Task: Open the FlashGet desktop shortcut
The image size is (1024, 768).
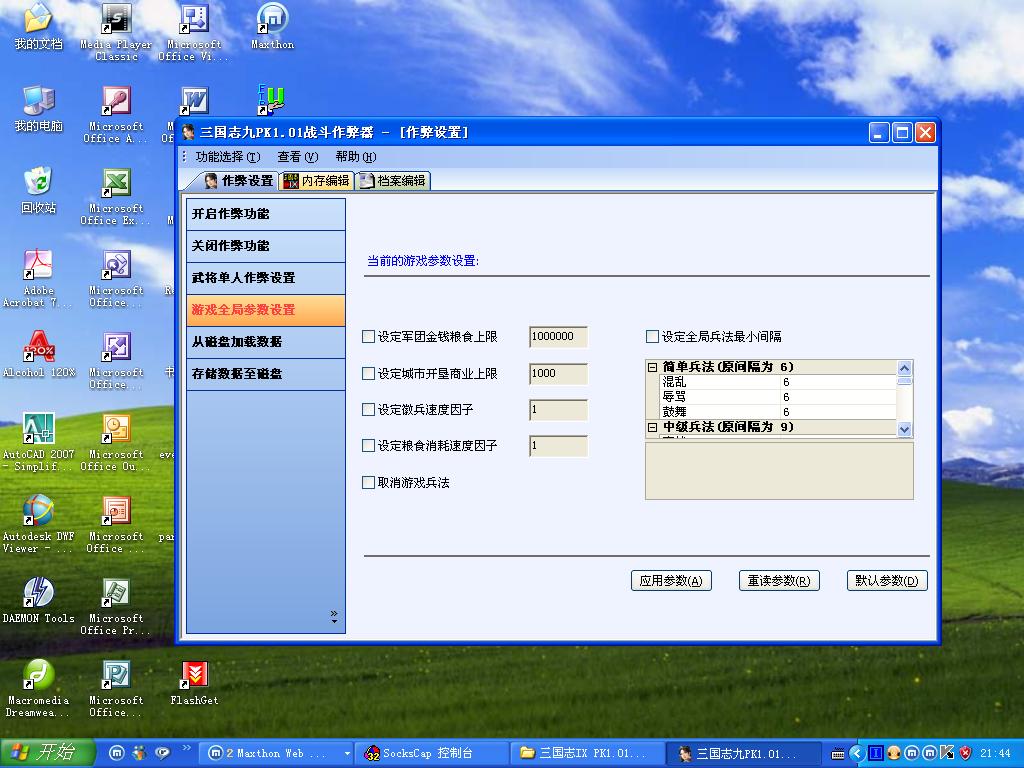Action: pyautogui.click(x=194, y=676)
